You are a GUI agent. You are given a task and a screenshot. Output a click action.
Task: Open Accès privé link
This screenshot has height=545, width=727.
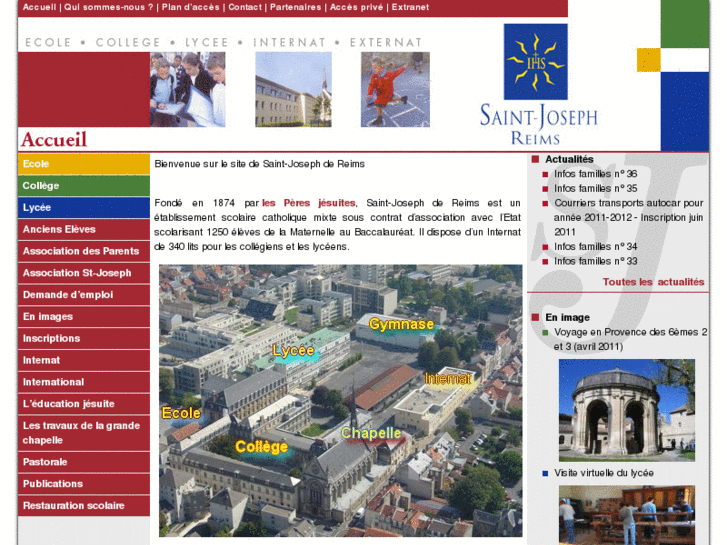[357, 7]
